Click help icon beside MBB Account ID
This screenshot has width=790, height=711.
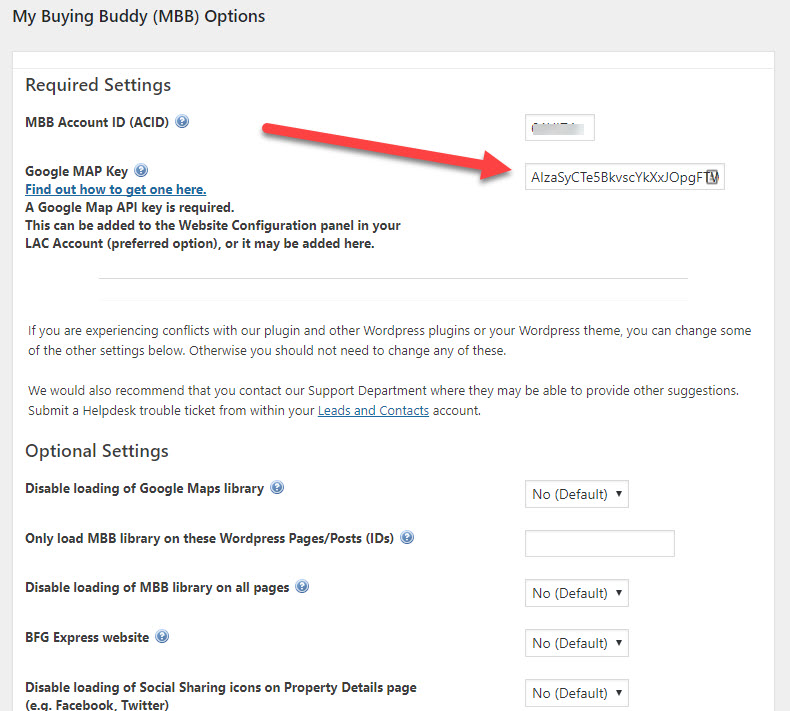click(182, 122)
